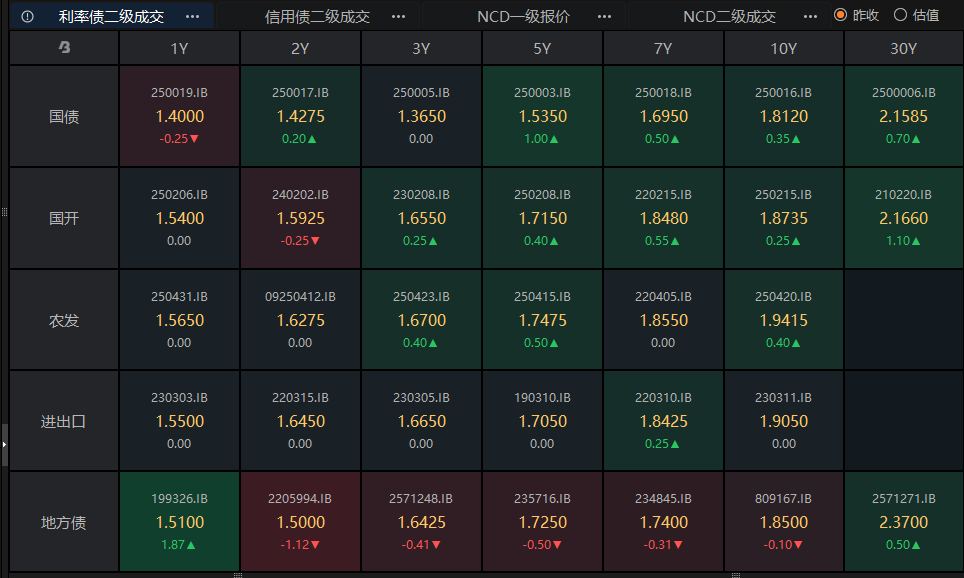This screenshot has height=578, width=964.
Task: Open the ellipsis menu next to 信用债二级成交
Action: click(399, 16)
